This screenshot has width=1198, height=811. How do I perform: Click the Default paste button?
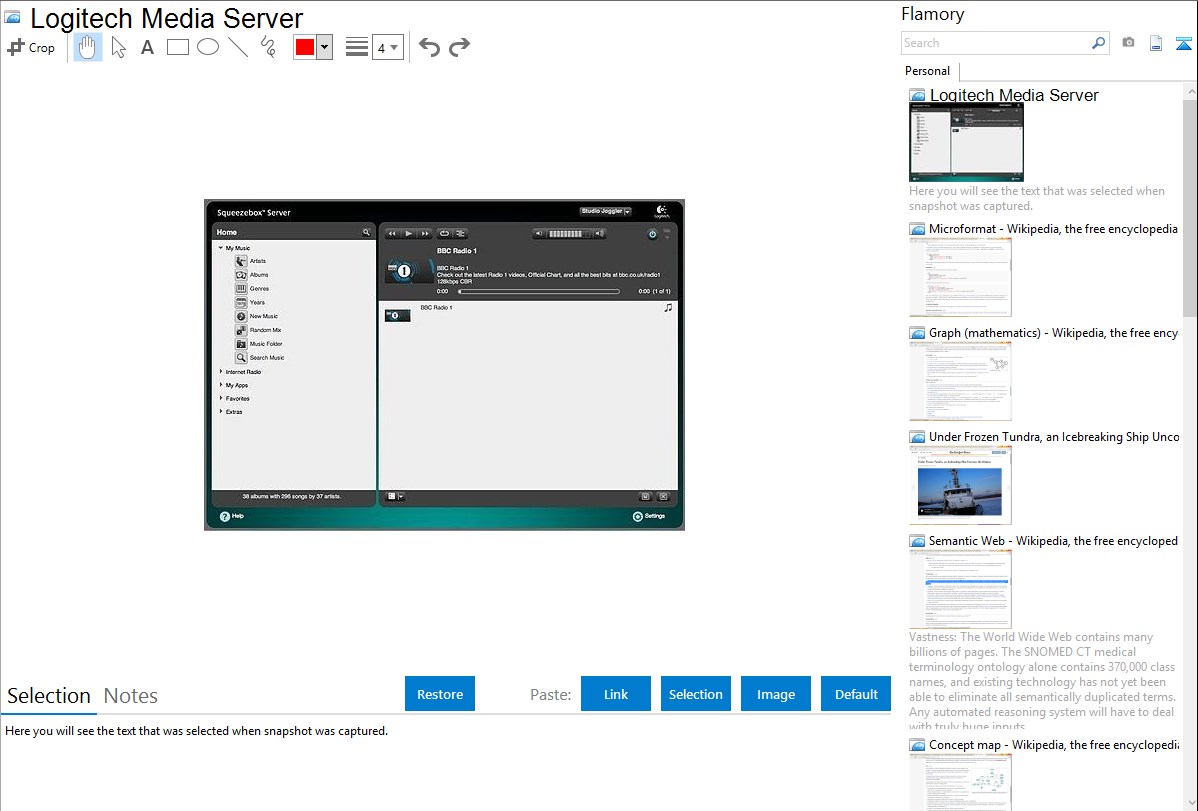pyautogui.click(x=856, y=694)
